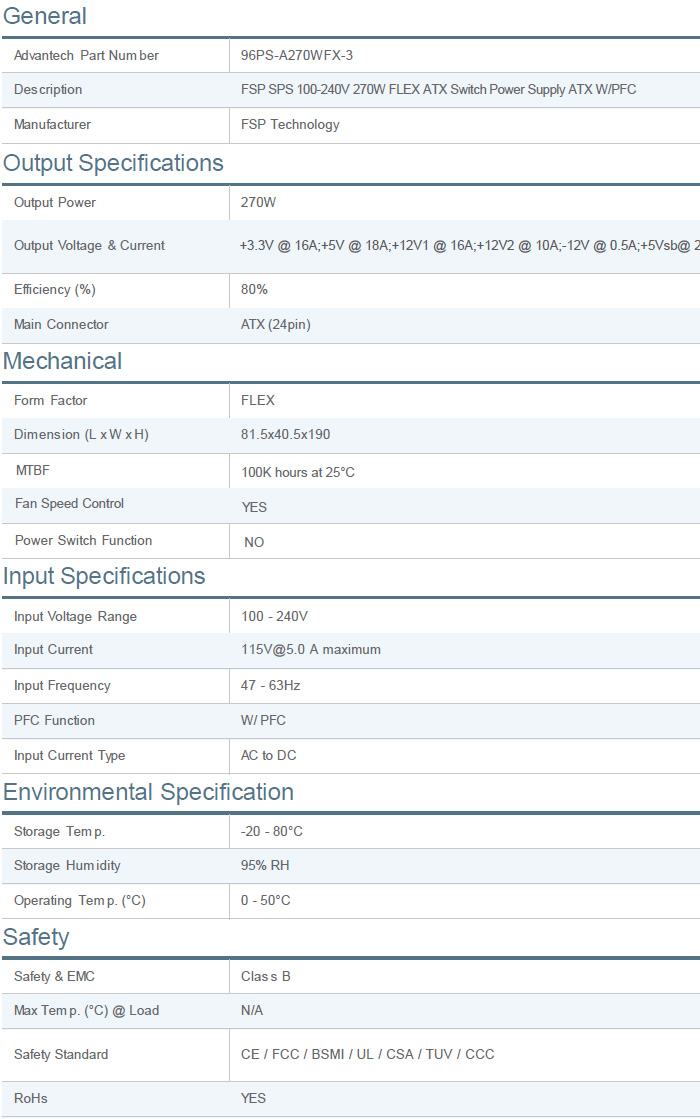700x1119 pixels.
Task: Click the Fan Speed Control label
Action: pyautogui.click(x=70, y=504)
